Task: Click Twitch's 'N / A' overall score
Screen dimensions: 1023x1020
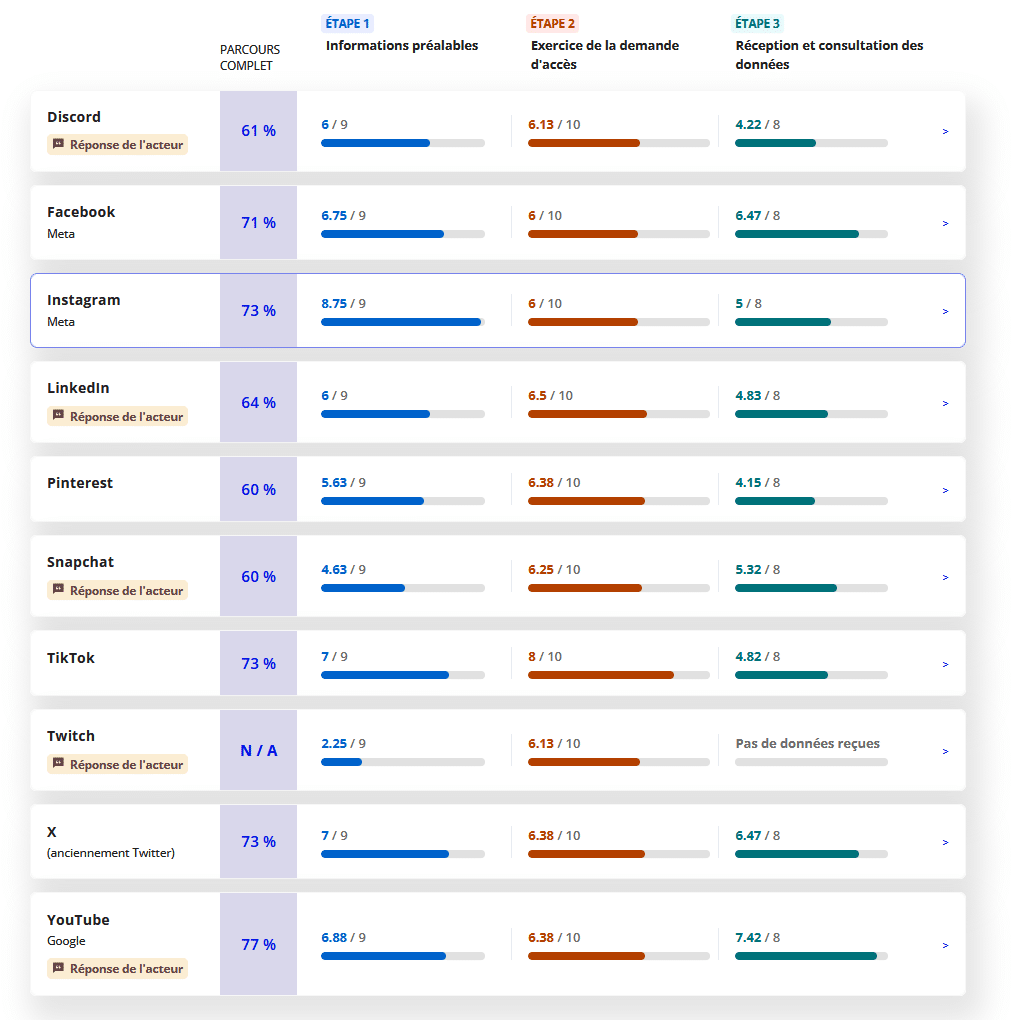Action: (258, 750)
